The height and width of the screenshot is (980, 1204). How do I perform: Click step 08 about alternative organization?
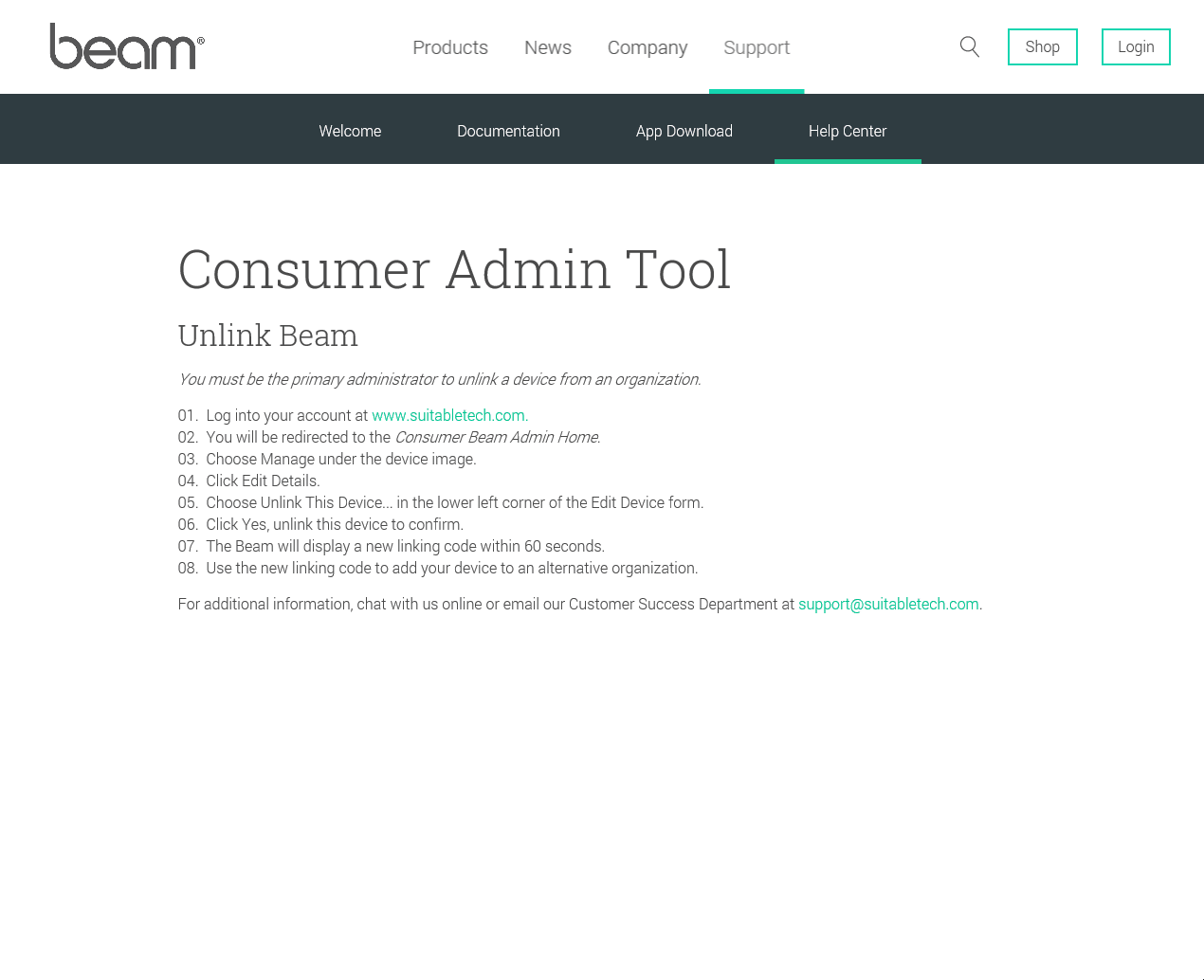(438, 568)
